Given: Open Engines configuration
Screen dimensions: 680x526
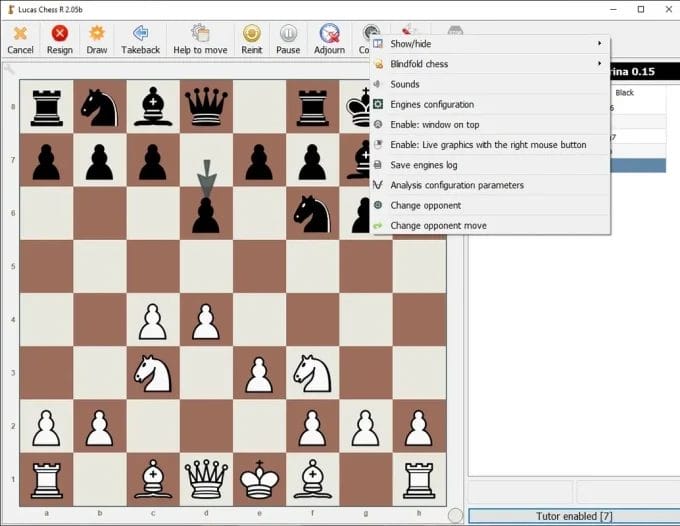Looking at the screenshot, I should pyautogui.click(x=432, y=105).
